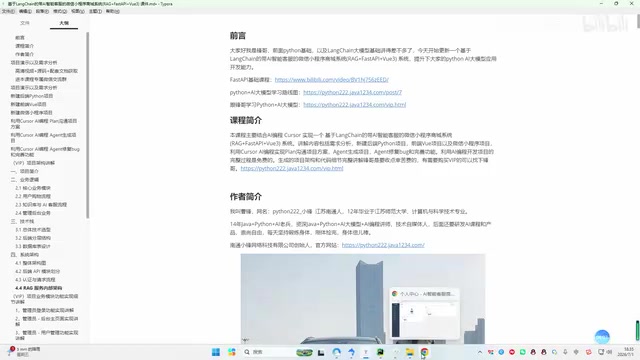
Task: Go to 新建微信小程序项目 outline entry
Action: pos(31,113)
